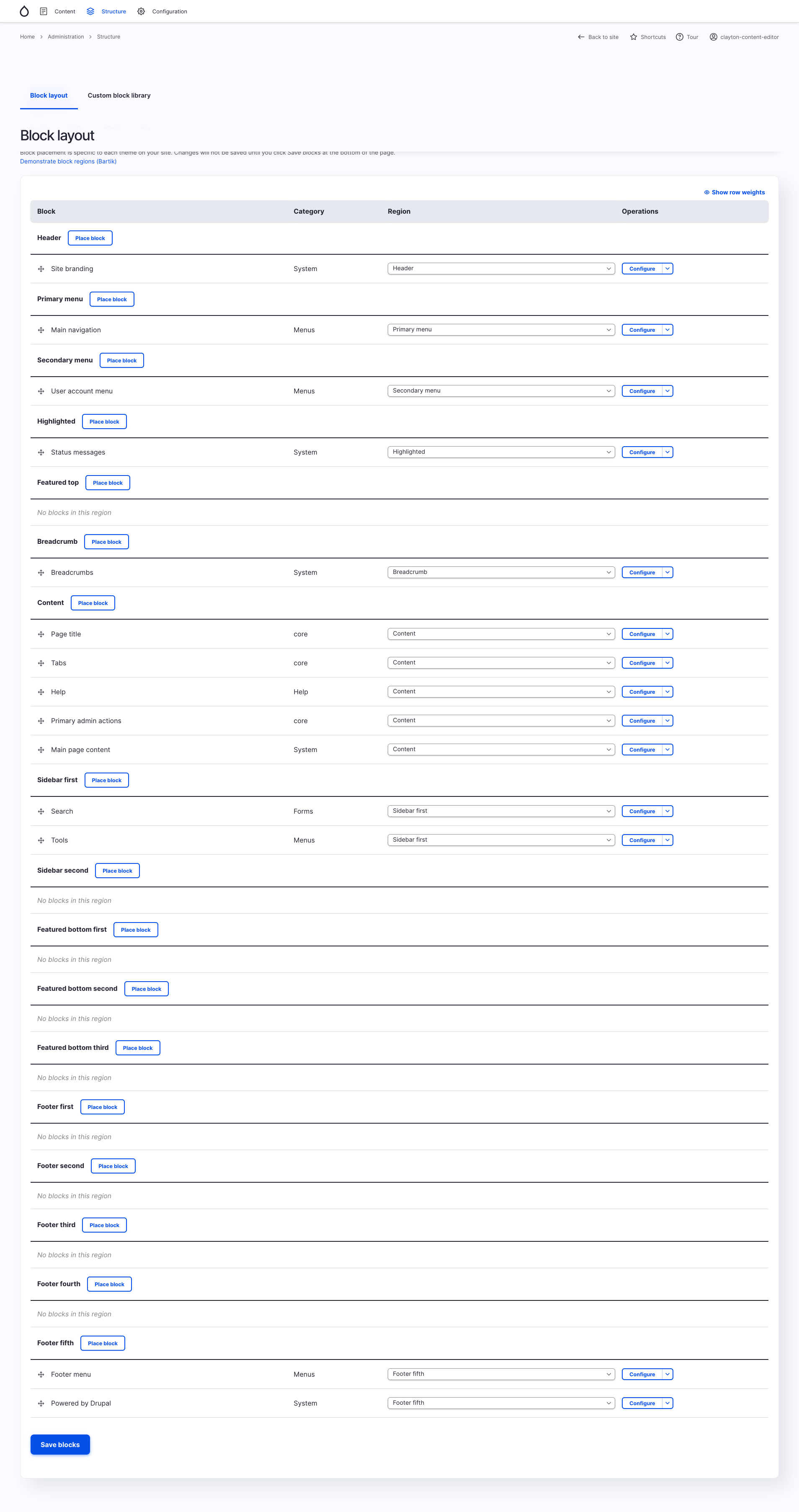Expand operations arrow beside Powered by Drupal Configure

pos(667,1403)
